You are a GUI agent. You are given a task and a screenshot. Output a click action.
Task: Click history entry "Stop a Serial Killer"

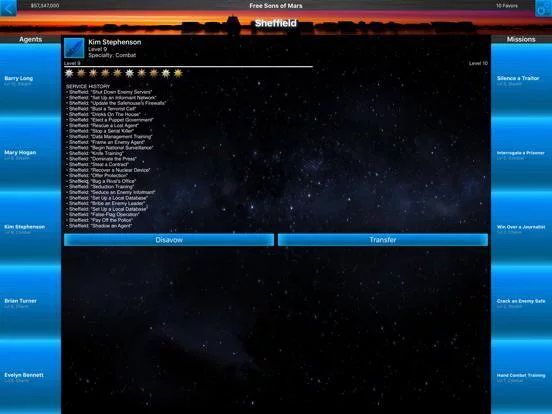pyautogui.click(x=100, y=131)
